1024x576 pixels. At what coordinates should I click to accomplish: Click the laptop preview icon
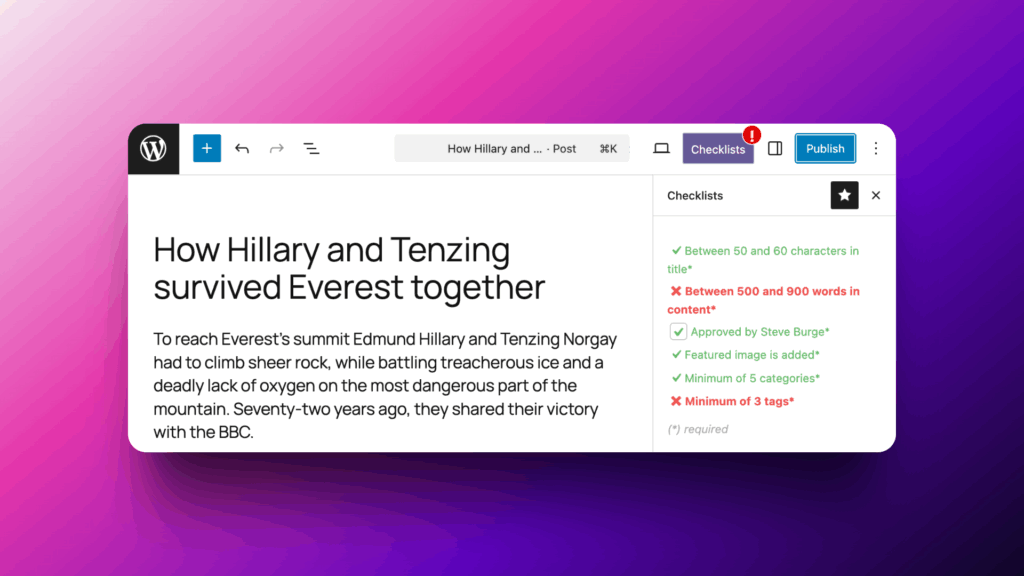pos(661,149)
